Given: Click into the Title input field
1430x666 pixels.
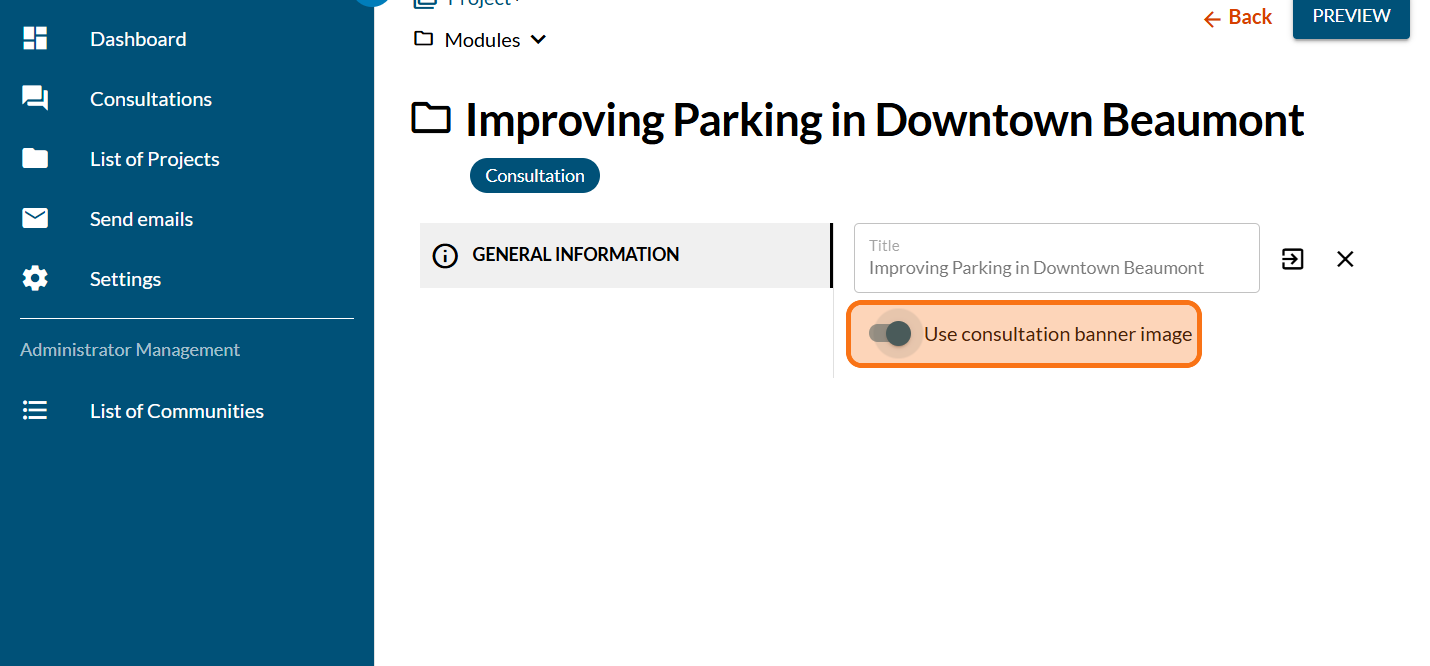Looking at the screenshot, I should click(1056, 267).
